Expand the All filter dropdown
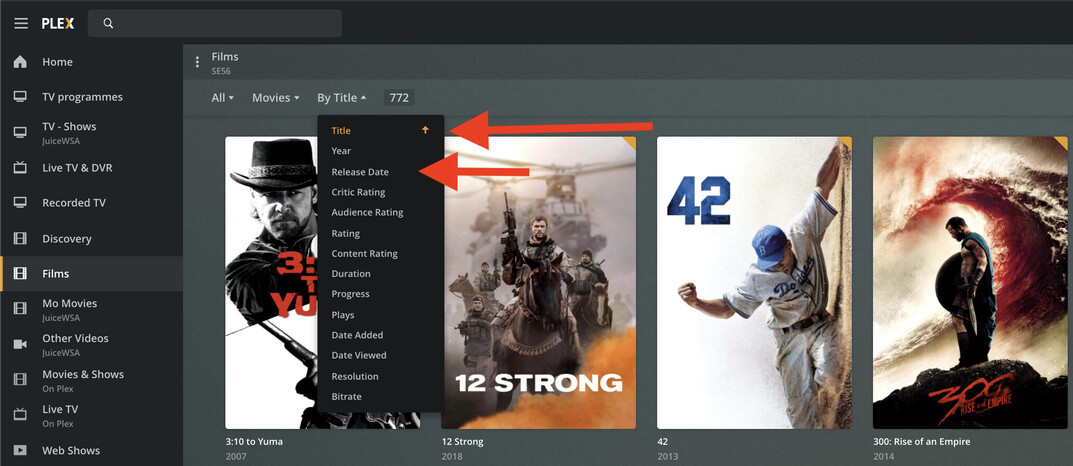Viewport: 1073px width, 466px height. [222, 98]
